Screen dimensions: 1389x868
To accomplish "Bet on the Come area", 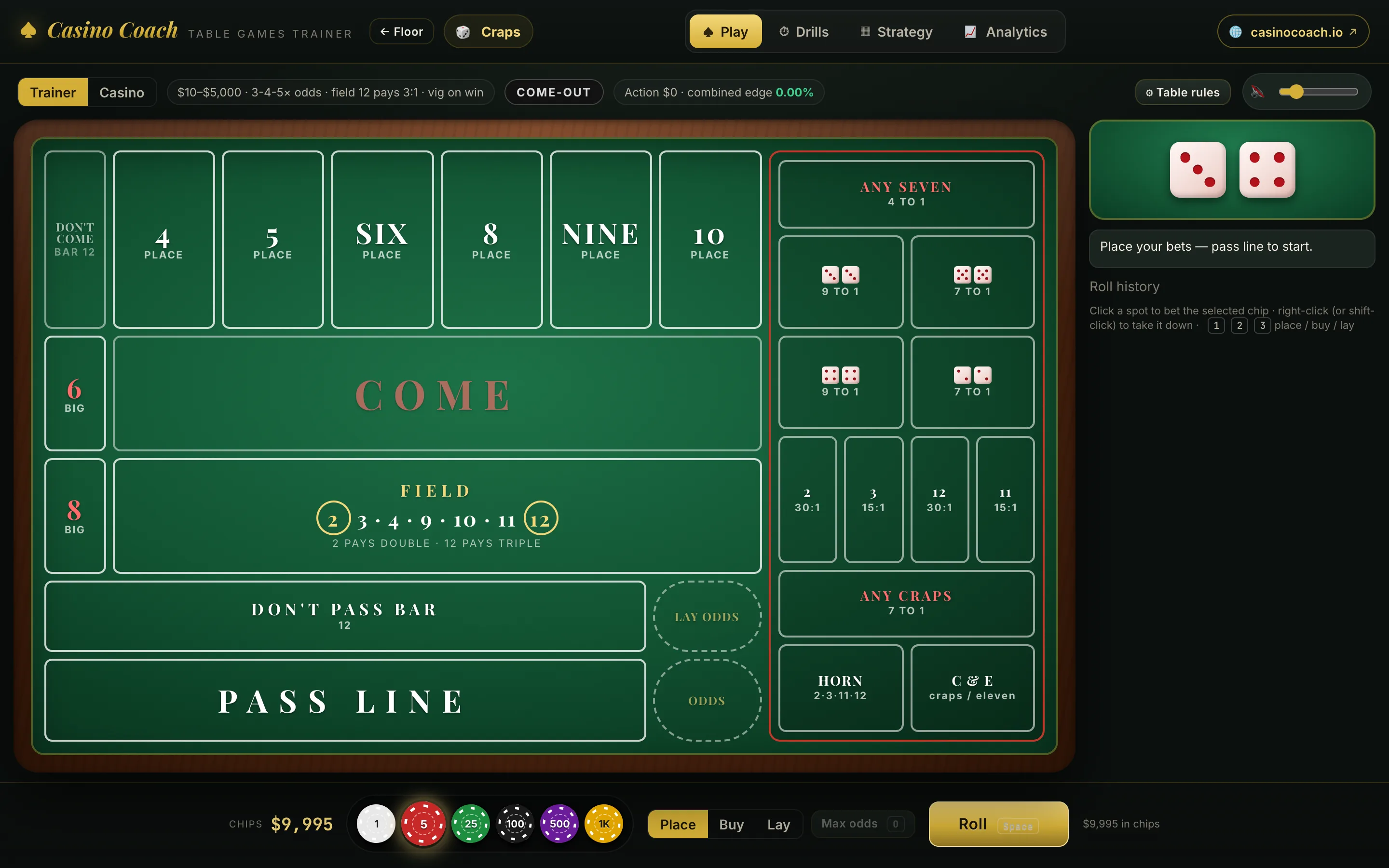I will click(437, 394).
